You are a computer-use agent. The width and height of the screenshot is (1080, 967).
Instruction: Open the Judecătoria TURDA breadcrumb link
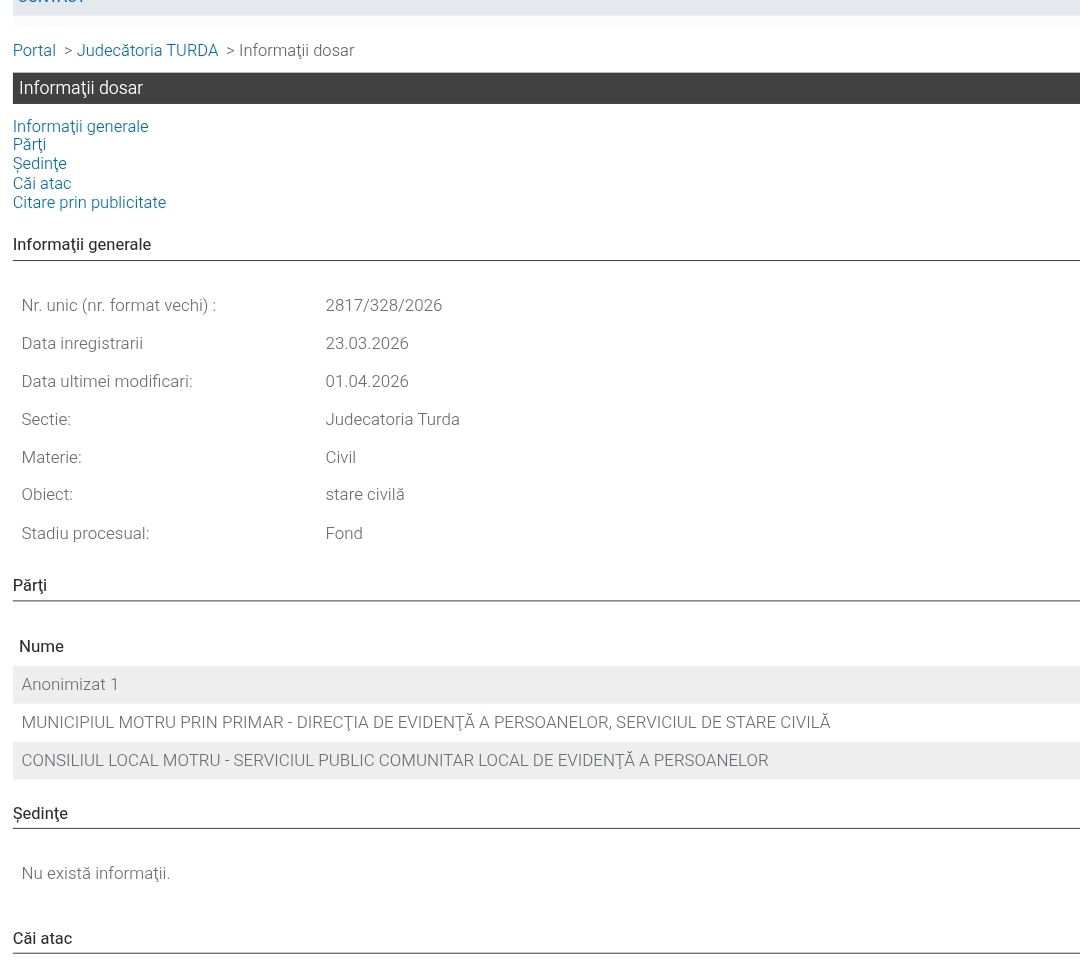click(147, 50)
